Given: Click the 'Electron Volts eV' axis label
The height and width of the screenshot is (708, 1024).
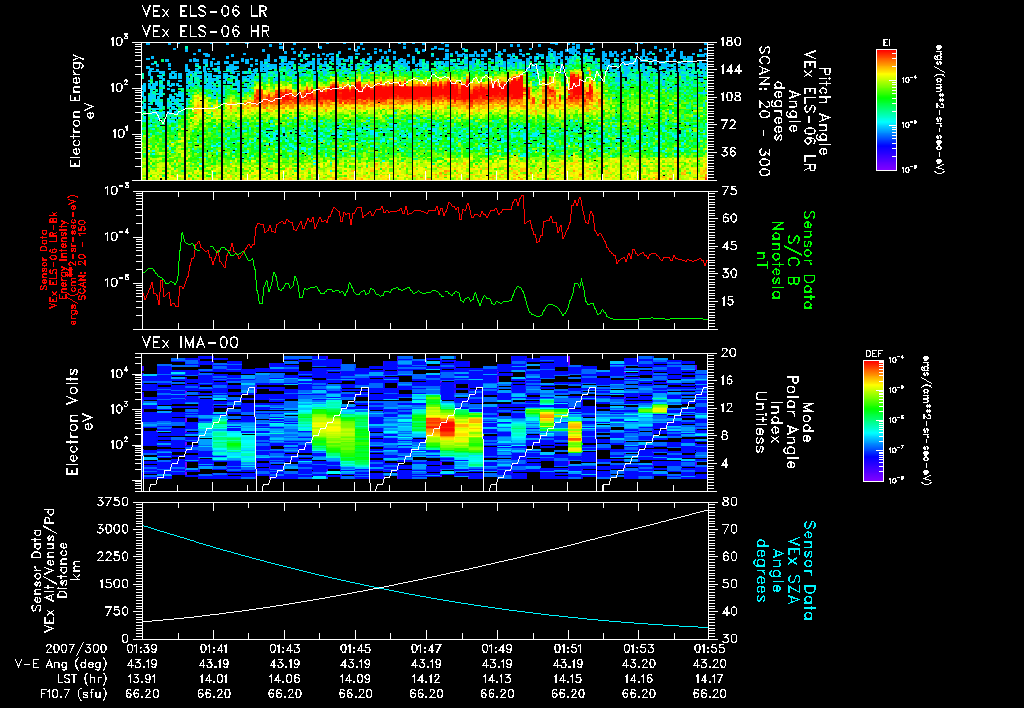Looking at the screenshot, I should pos(78,421).
